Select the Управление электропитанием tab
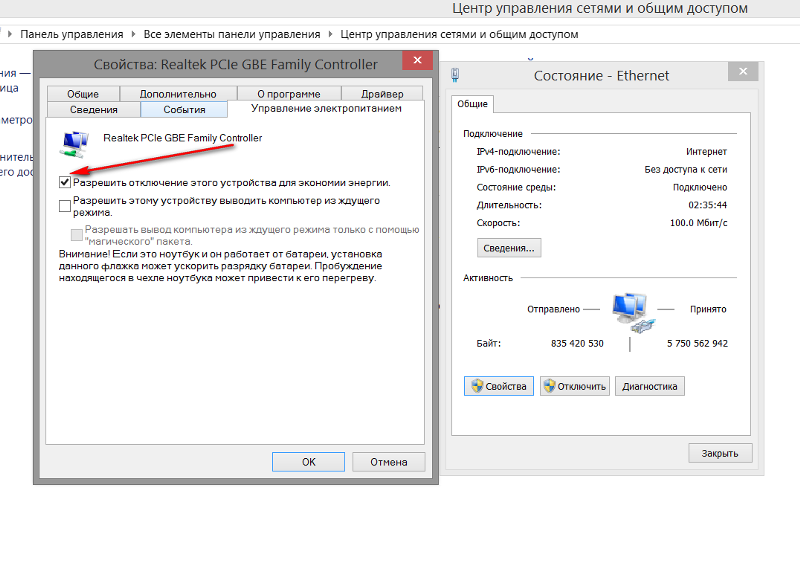This screenshot has width=800, height=562. (326, 108)
